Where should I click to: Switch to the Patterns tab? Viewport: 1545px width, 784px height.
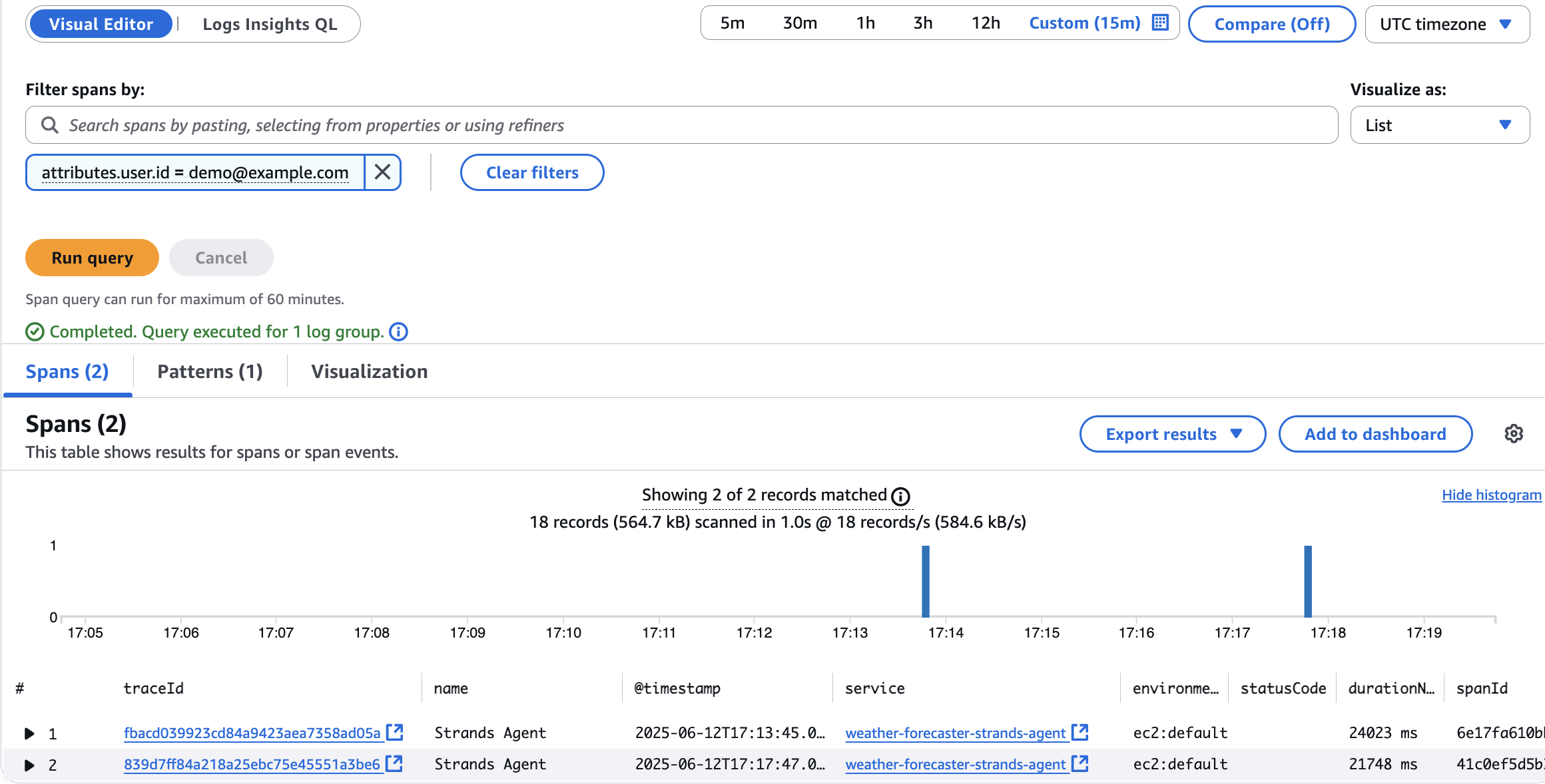pos(209,371)
